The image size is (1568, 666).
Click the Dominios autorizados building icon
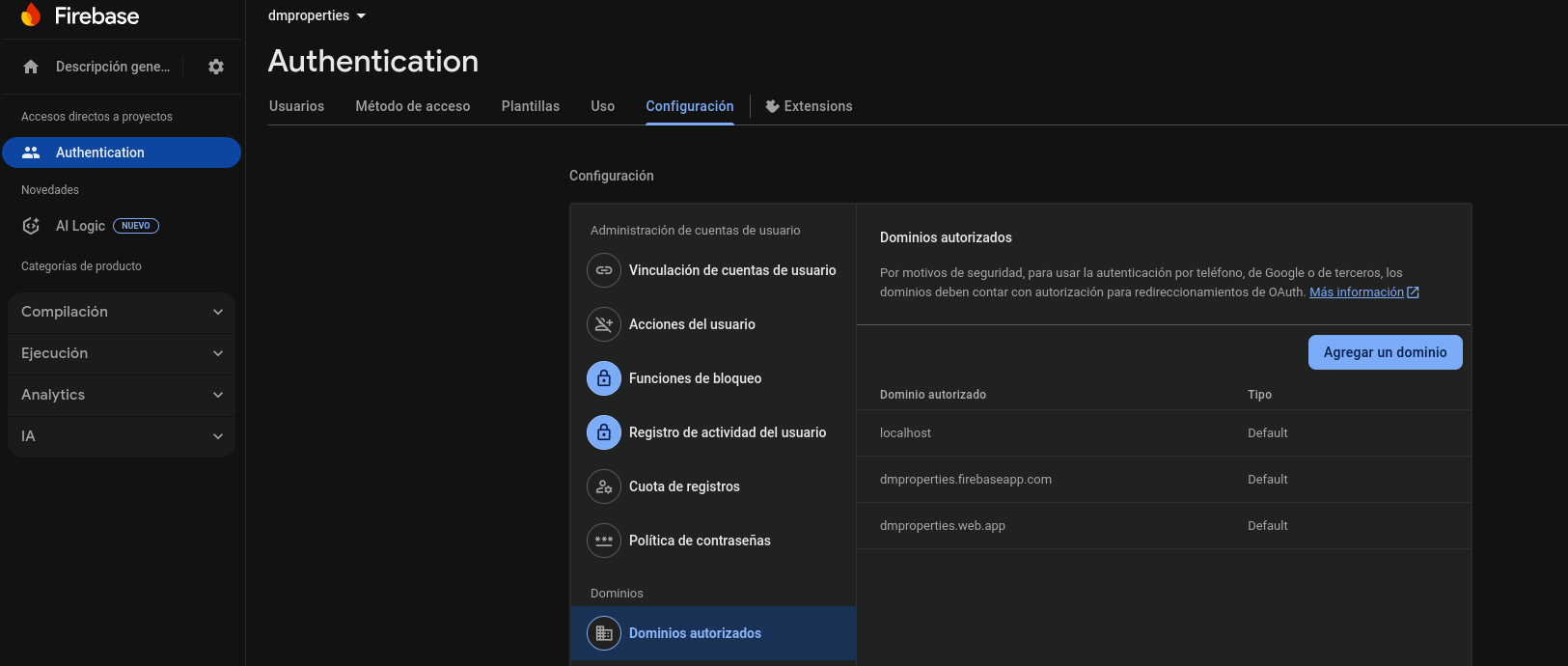[604, 633]
